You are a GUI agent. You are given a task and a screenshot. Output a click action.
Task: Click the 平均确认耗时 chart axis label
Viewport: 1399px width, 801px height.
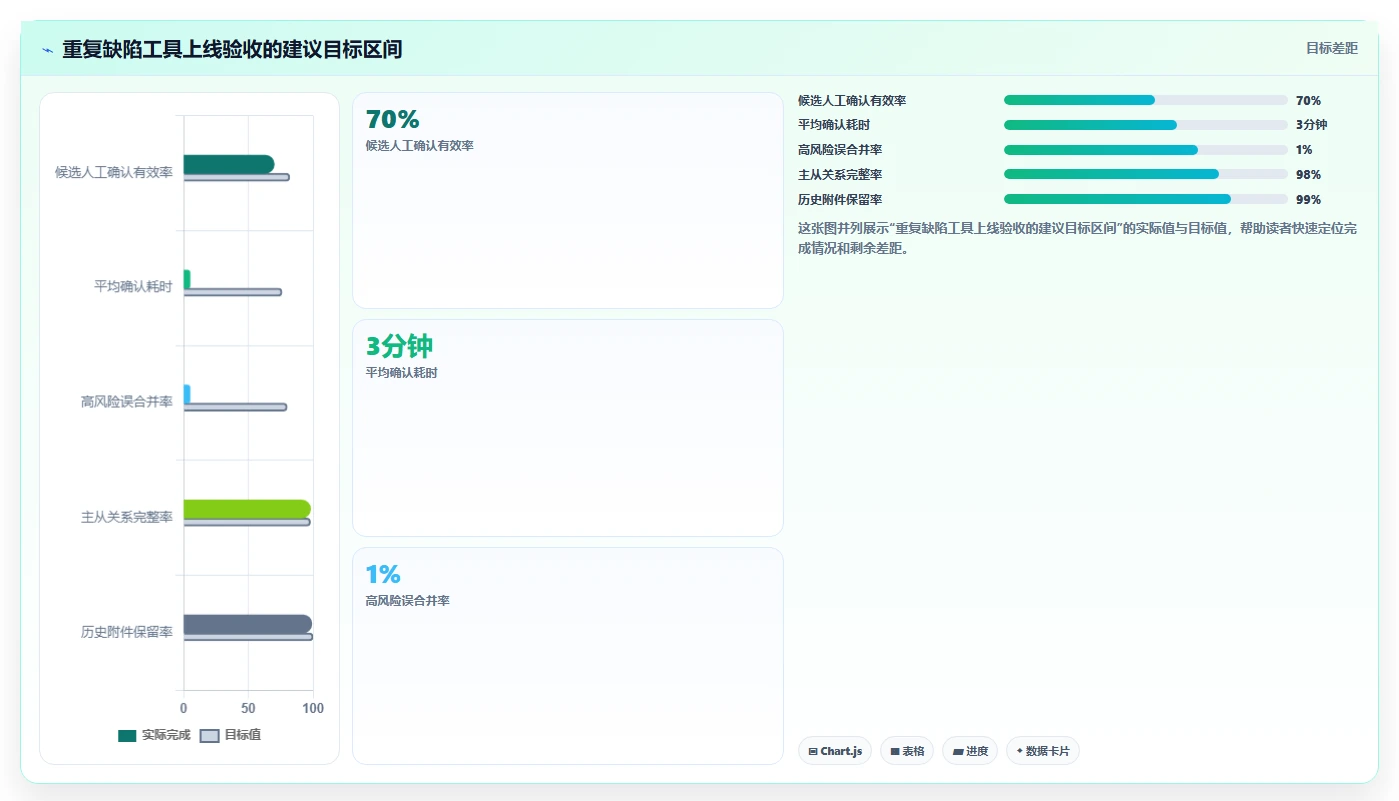point(133,287)
